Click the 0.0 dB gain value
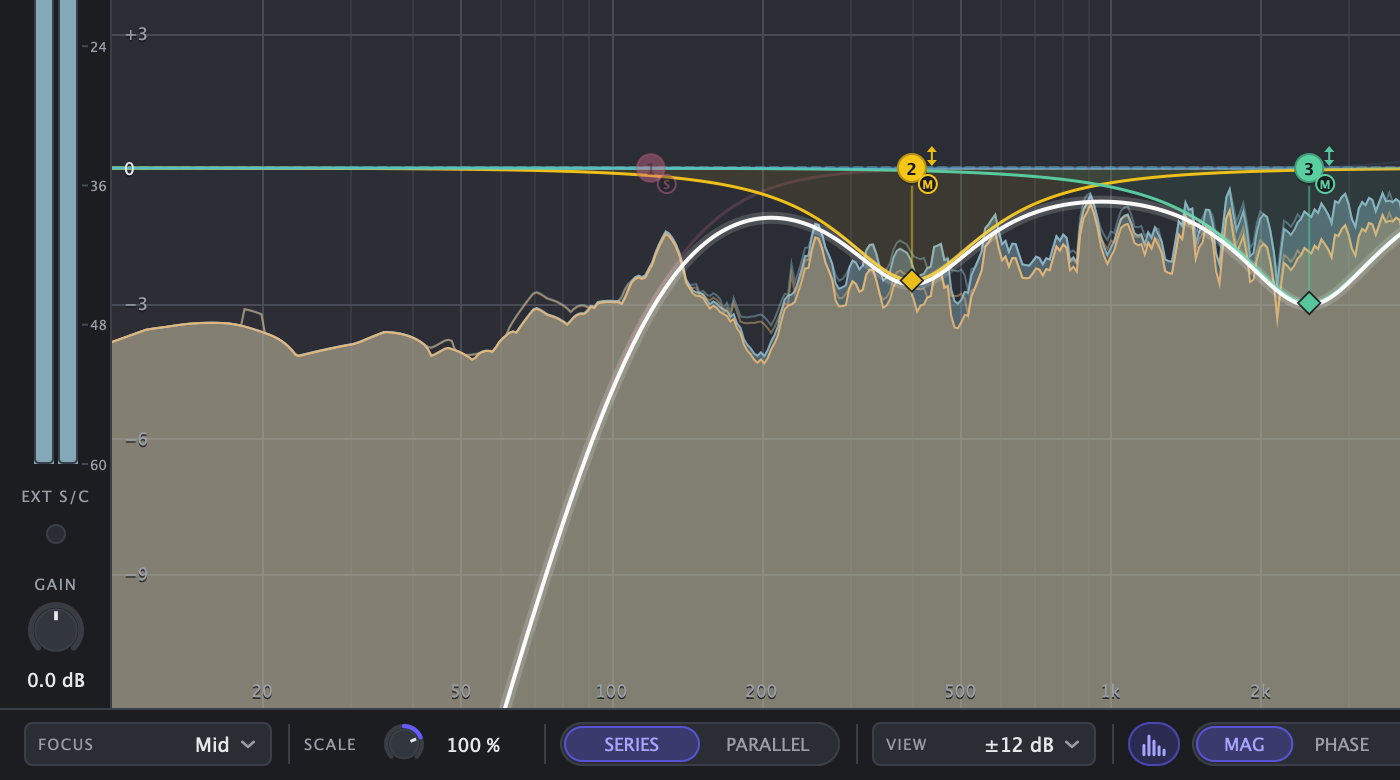1400x780 pixels. pos(56,681)
